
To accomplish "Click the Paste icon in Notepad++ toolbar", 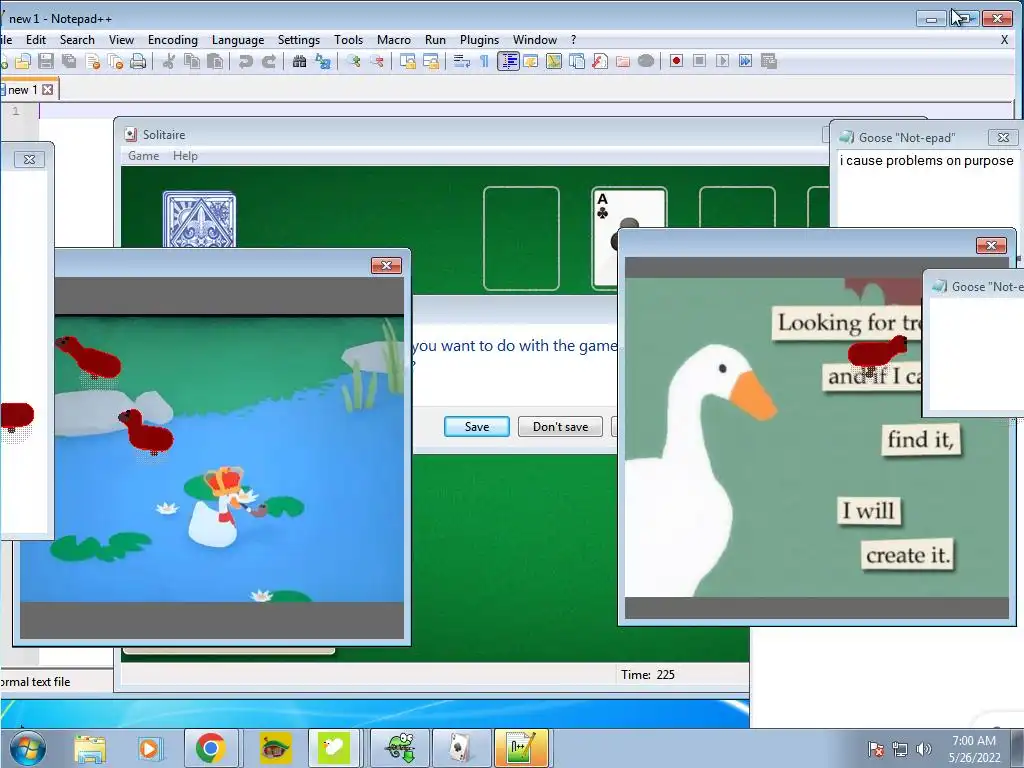I will (x=214, y=61).
